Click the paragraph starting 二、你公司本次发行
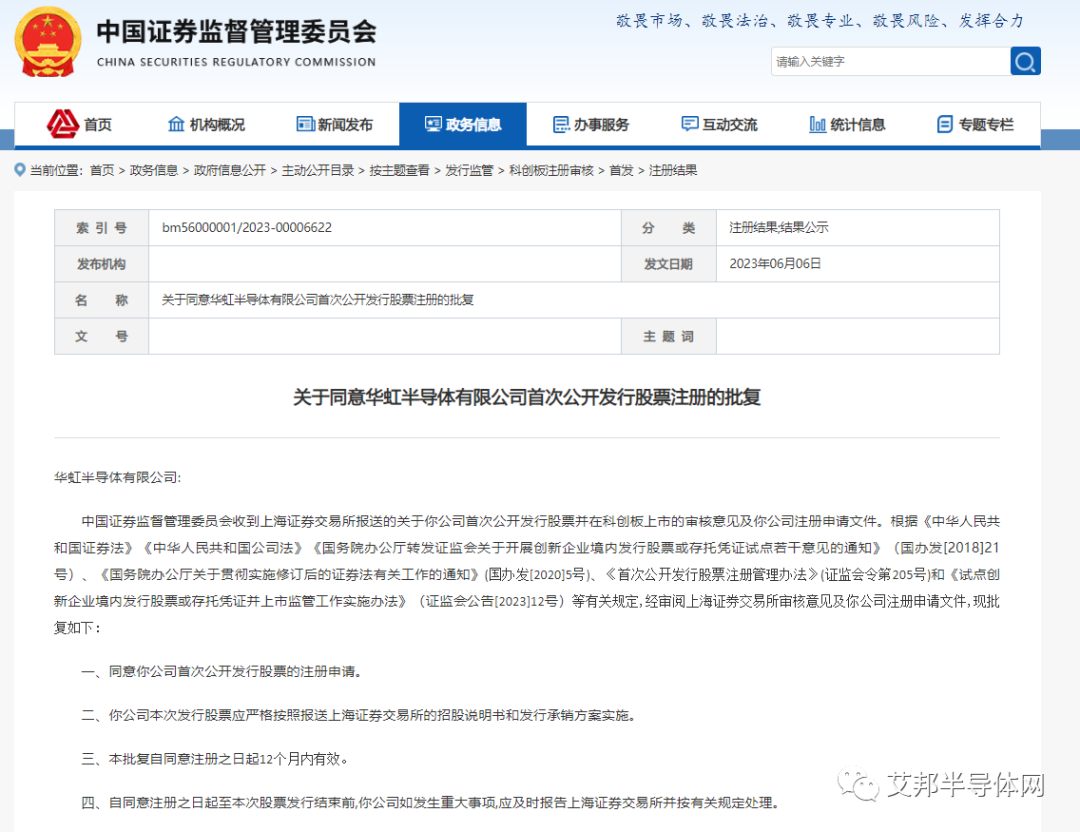Image resolution: width=1080 pixels, height=832 pixels. [x=358, y=716]
